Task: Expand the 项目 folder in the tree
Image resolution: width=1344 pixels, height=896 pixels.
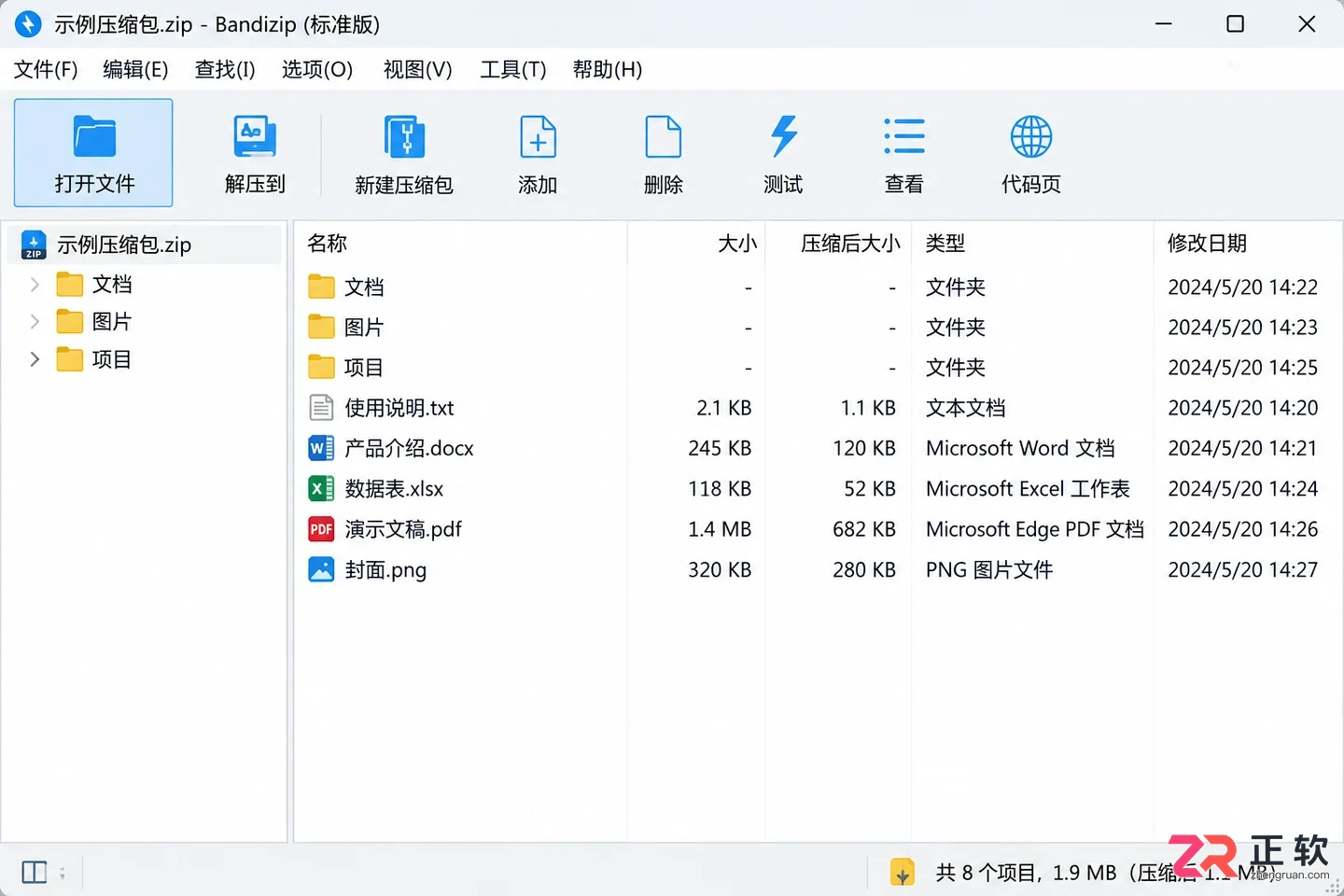Action: [x=35, y=359]
